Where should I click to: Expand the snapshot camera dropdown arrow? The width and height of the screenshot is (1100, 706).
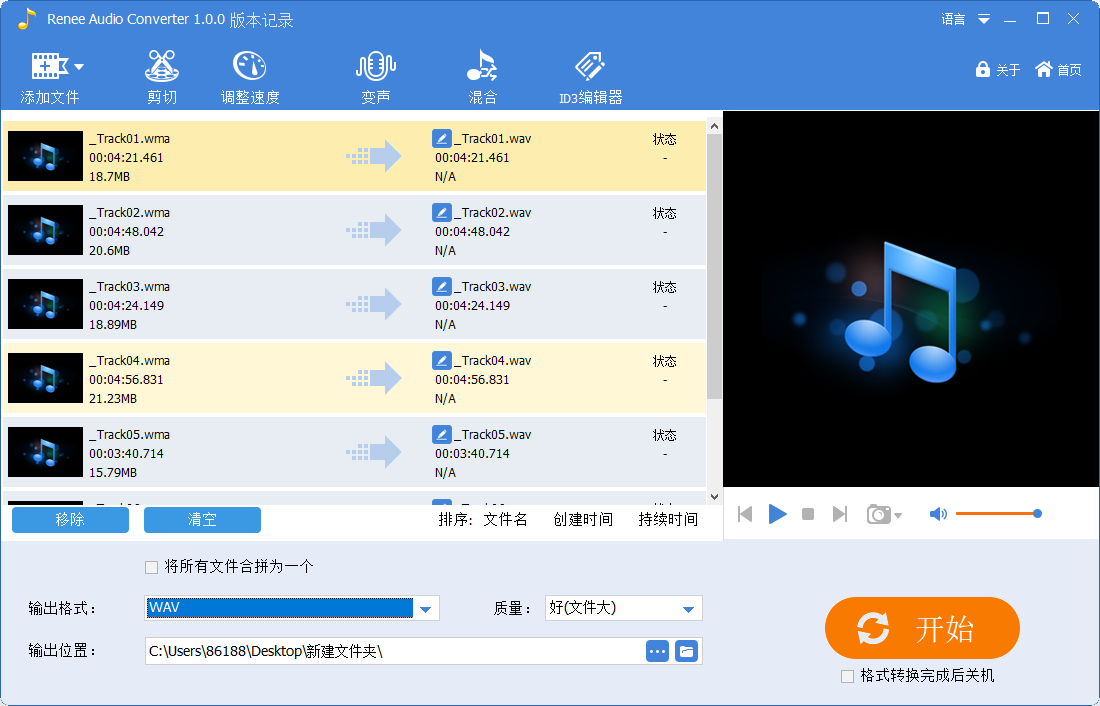tap(898, 516)
